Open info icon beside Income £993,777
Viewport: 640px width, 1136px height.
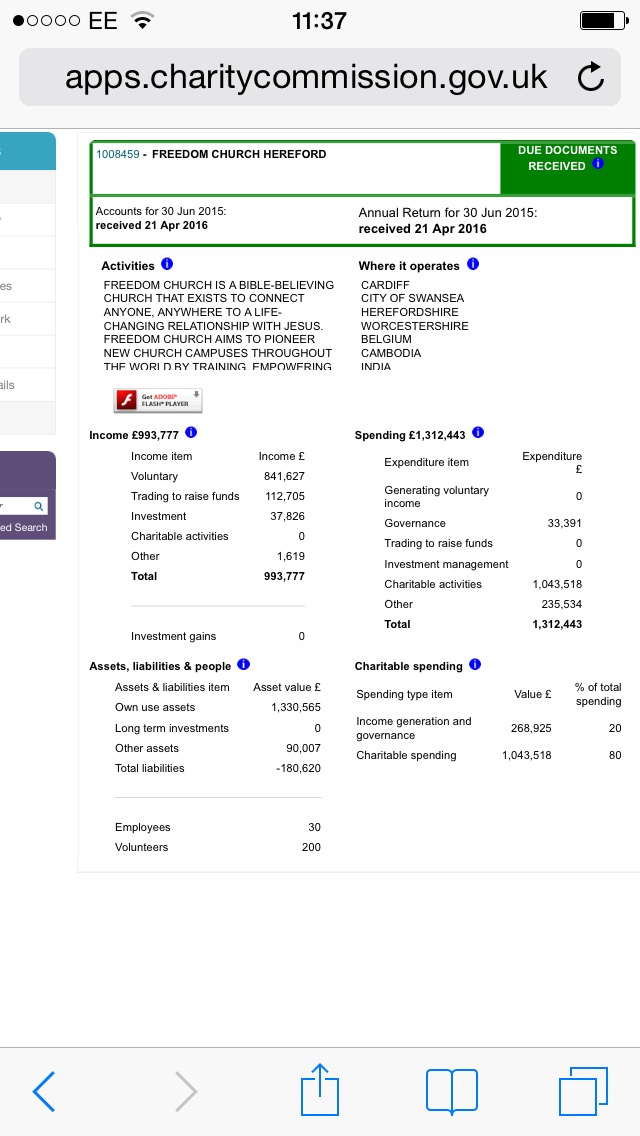pyautogui.click(x=191, y=434)
